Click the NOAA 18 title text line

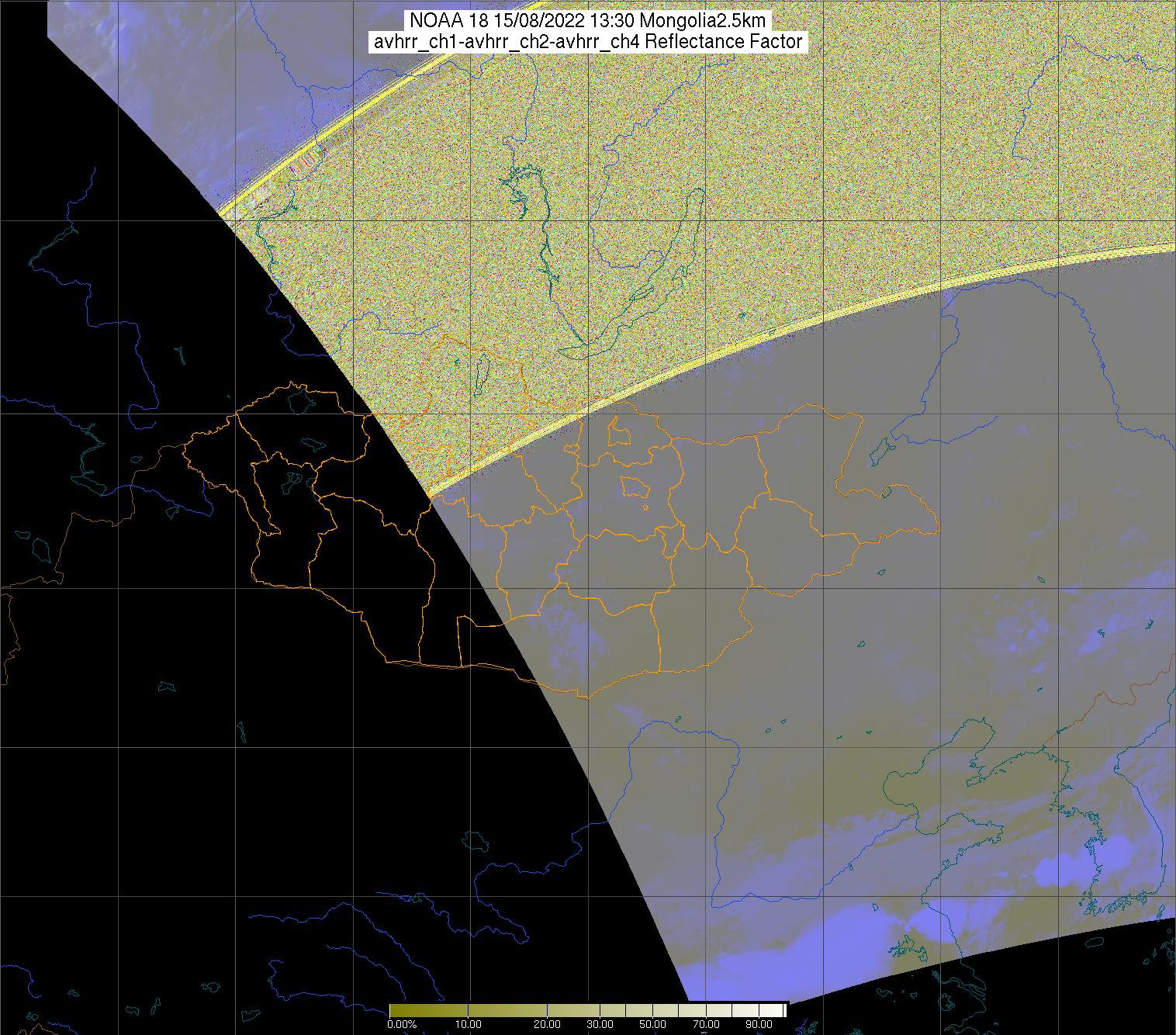click(x=587, y=21)
